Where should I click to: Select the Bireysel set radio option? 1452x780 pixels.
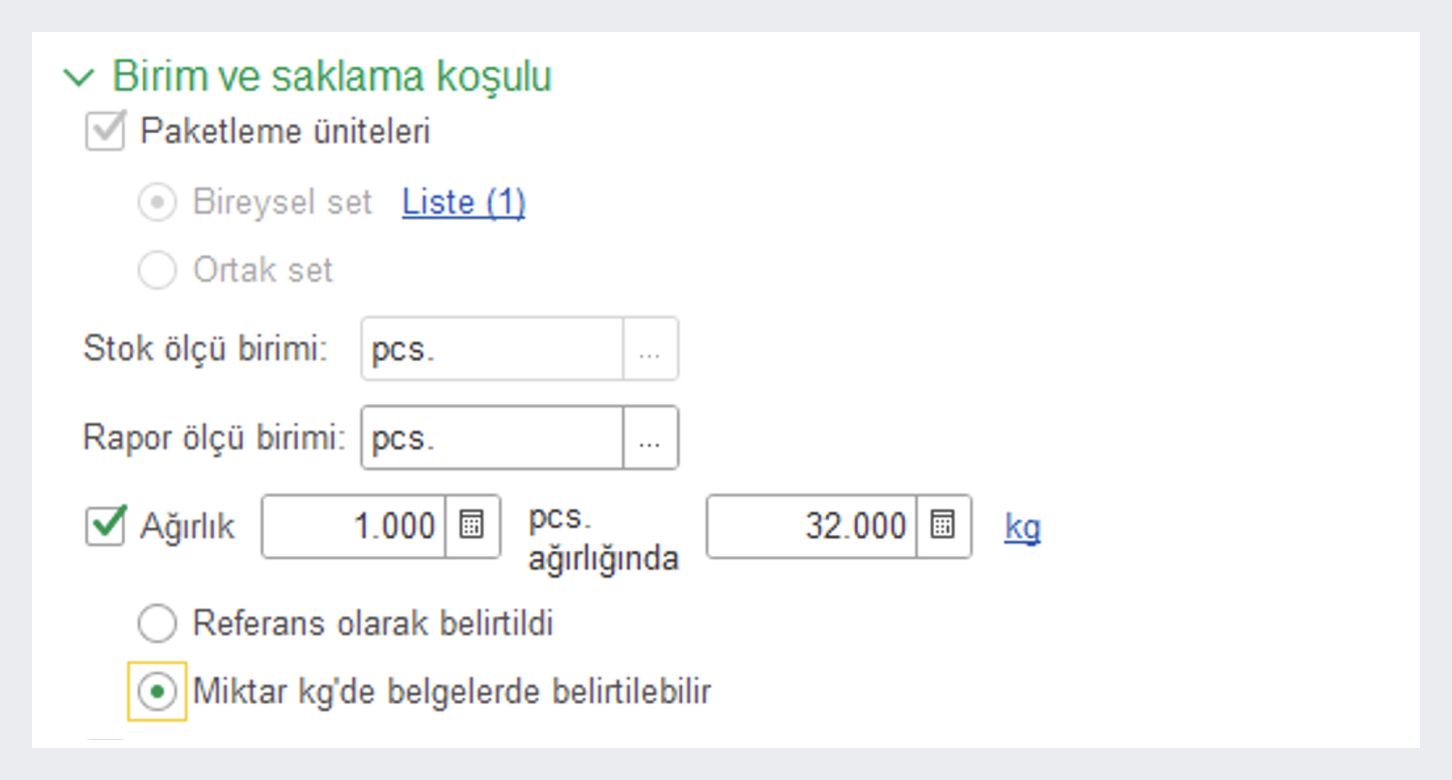point(157,203)
